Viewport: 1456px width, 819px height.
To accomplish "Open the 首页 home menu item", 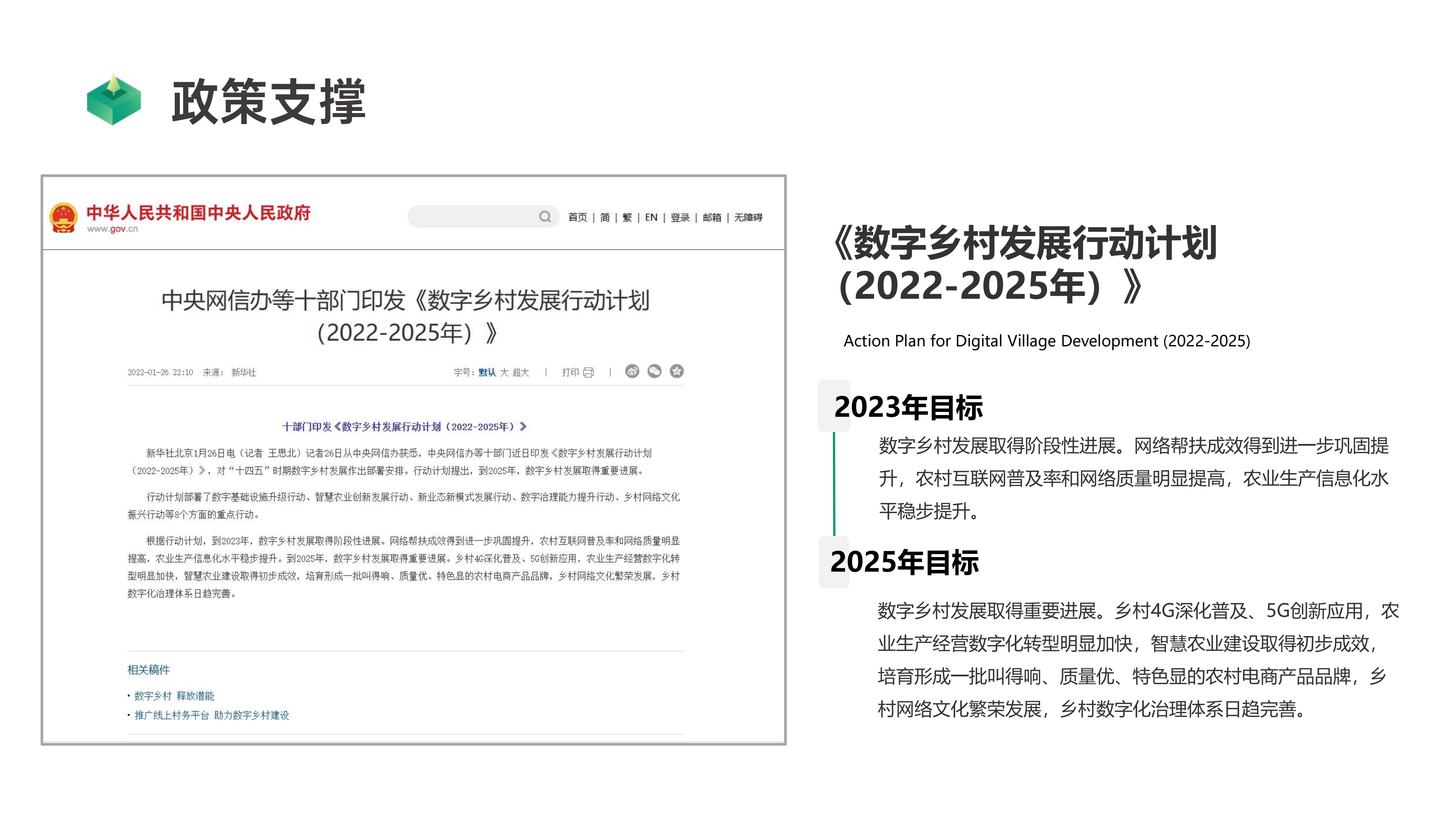I will (x=578, y=218).
